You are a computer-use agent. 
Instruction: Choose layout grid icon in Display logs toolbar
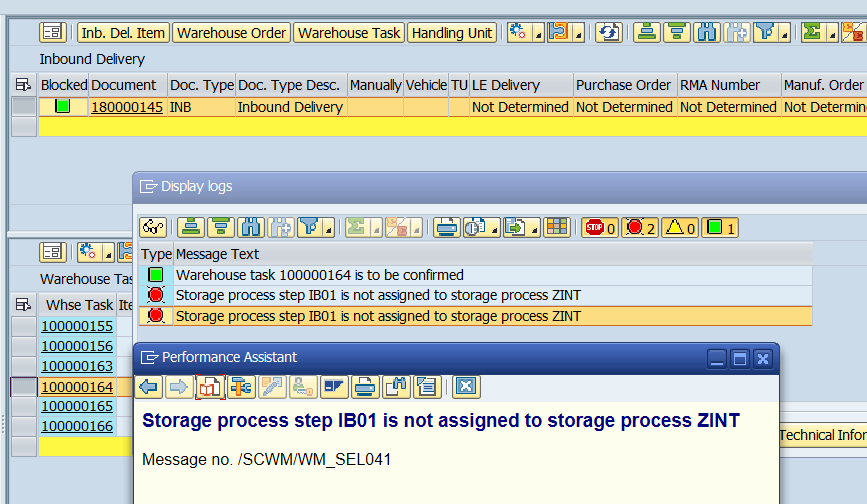click(556, 227)
